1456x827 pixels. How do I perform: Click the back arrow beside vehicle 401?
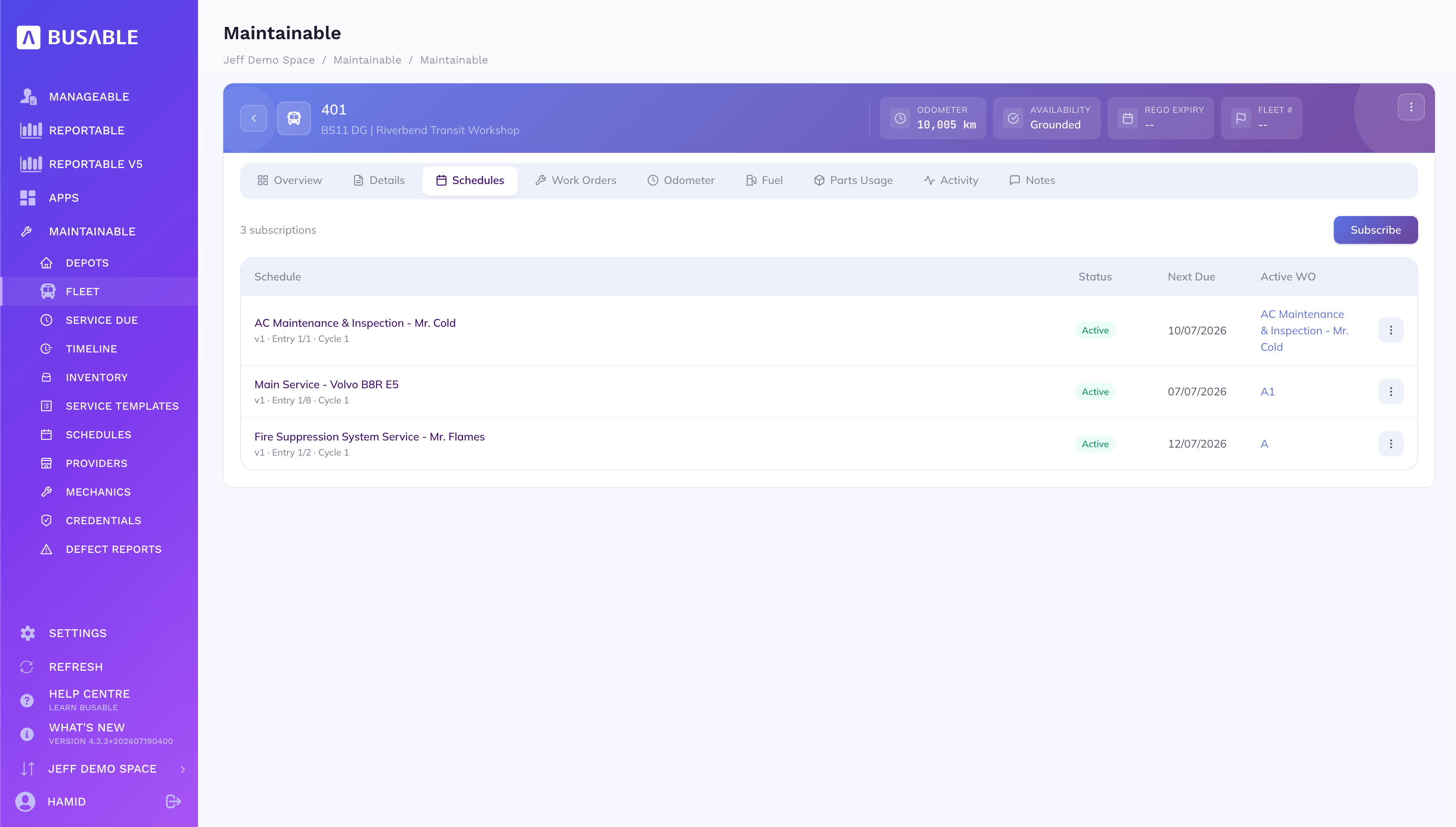[254, 118]
